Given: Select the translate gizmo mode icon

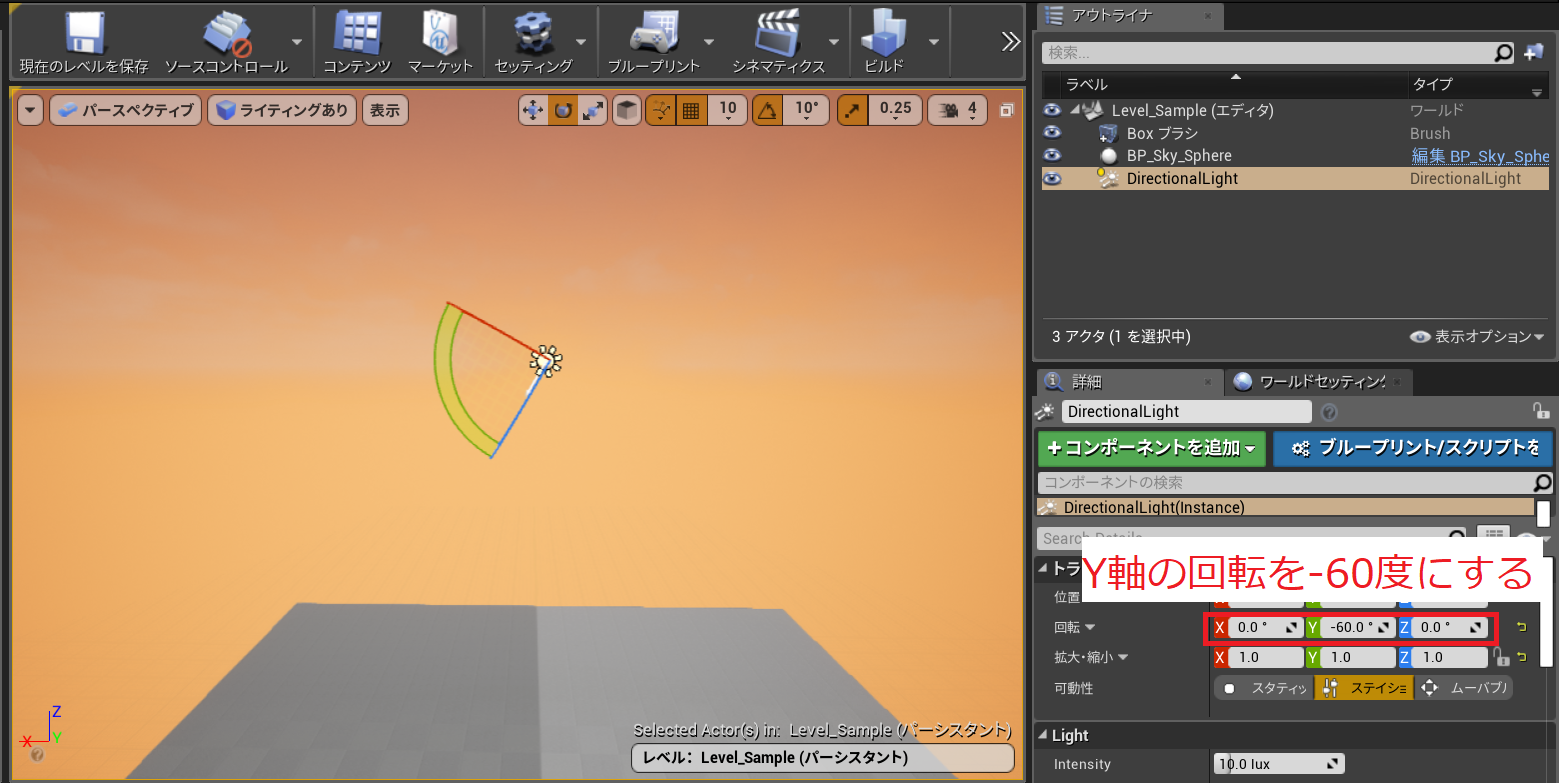Looking at the screenshot, I should 533,111.
